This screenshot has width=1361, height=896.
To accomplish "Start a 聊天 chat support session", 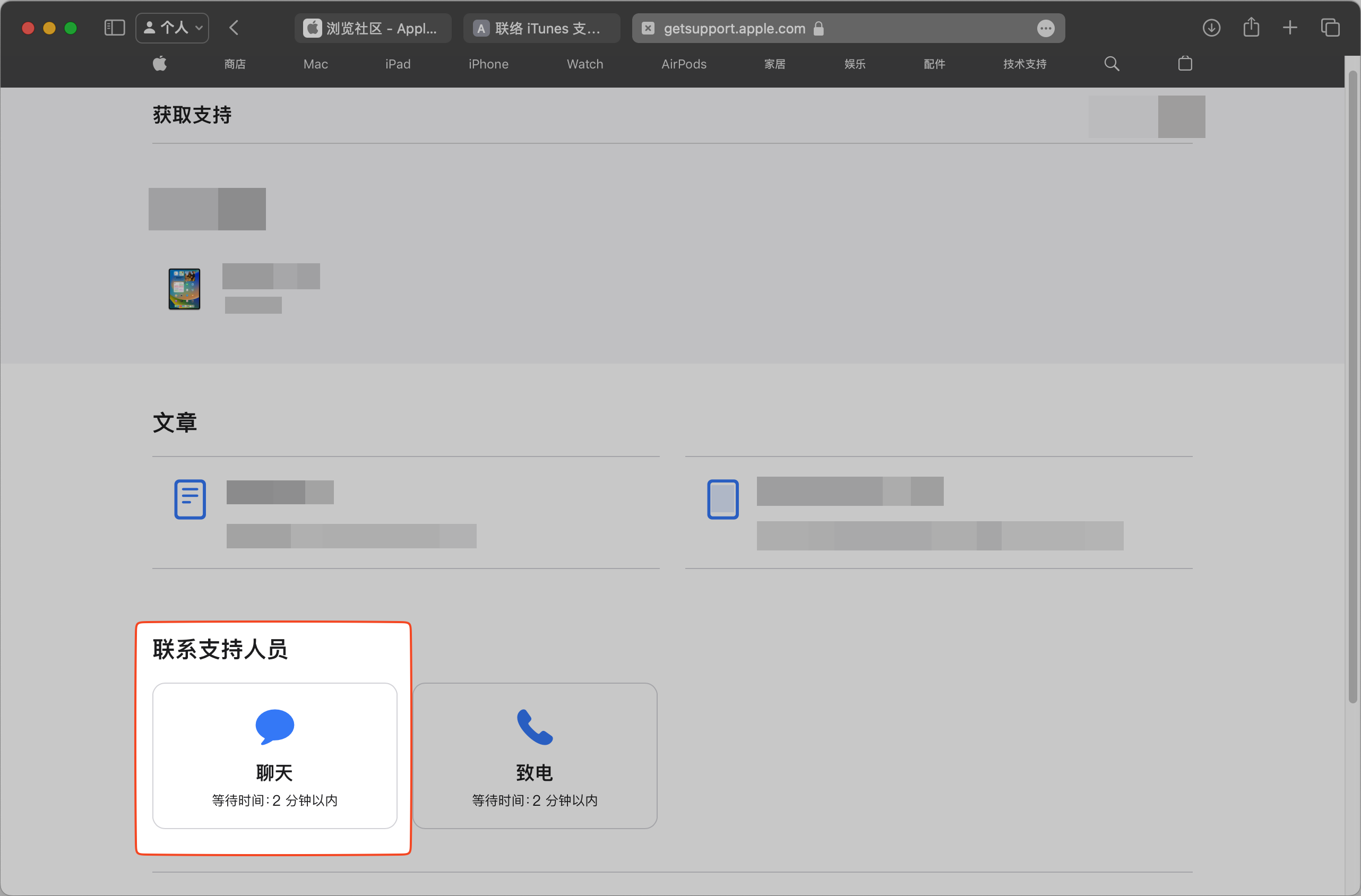I will (274, 755).
